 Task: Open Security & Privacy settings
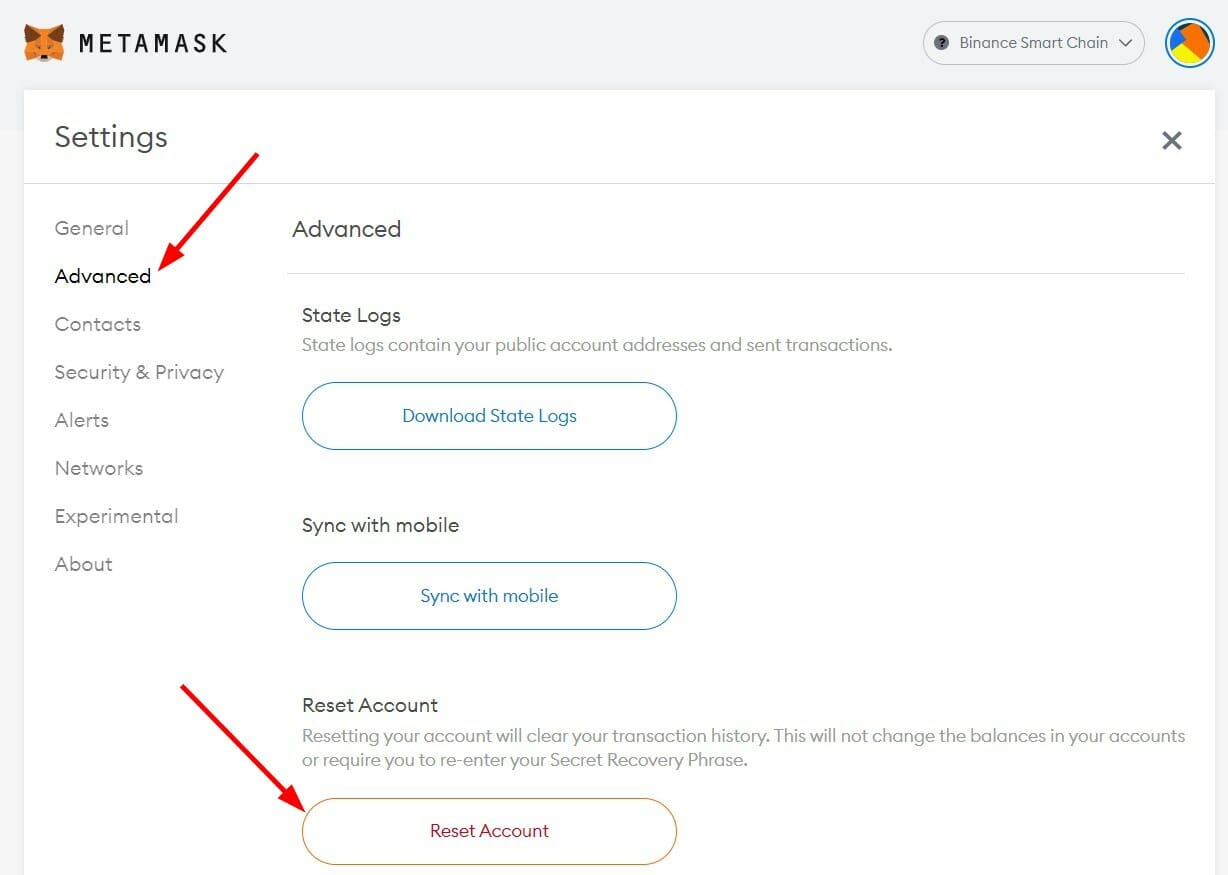[x=139, y=372]
